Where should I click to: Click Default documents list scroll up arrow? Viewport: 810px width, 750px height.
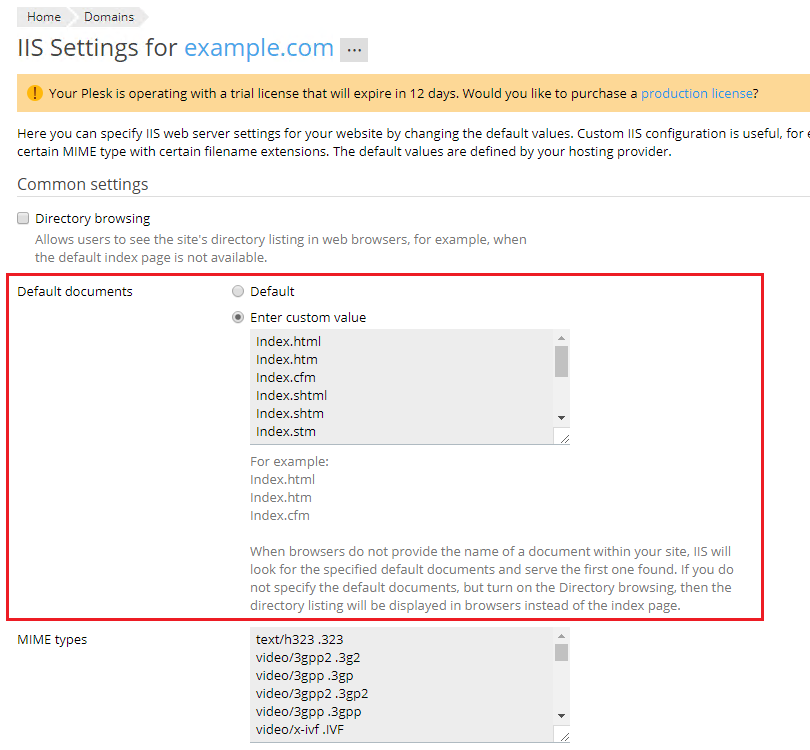click(561, 338)
